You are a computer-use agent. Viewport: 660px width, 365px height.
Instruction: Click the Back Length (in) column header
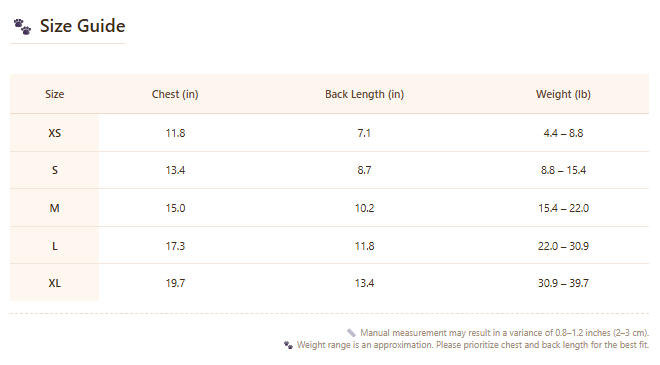point(365,94)
